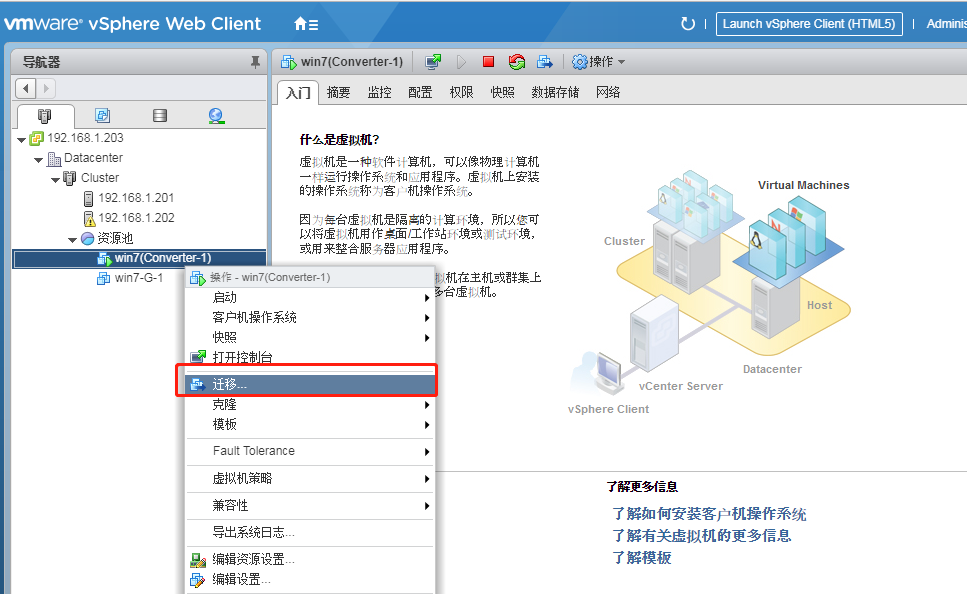
Task: Click the Datacenter building icon
Action: tap(54, 159)
